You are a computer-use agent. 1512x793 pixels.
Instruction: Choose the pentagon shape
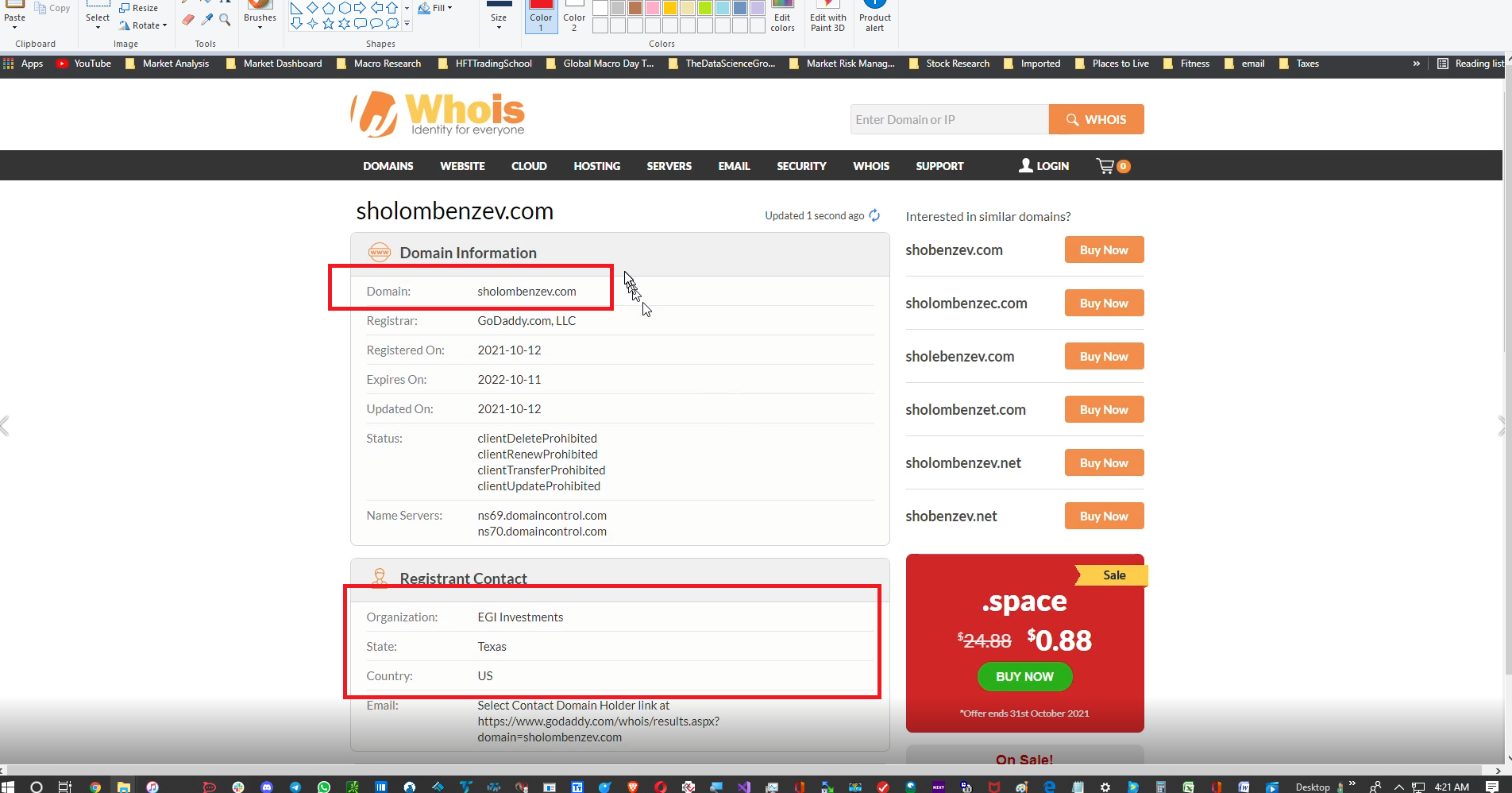tap(328, 8)
